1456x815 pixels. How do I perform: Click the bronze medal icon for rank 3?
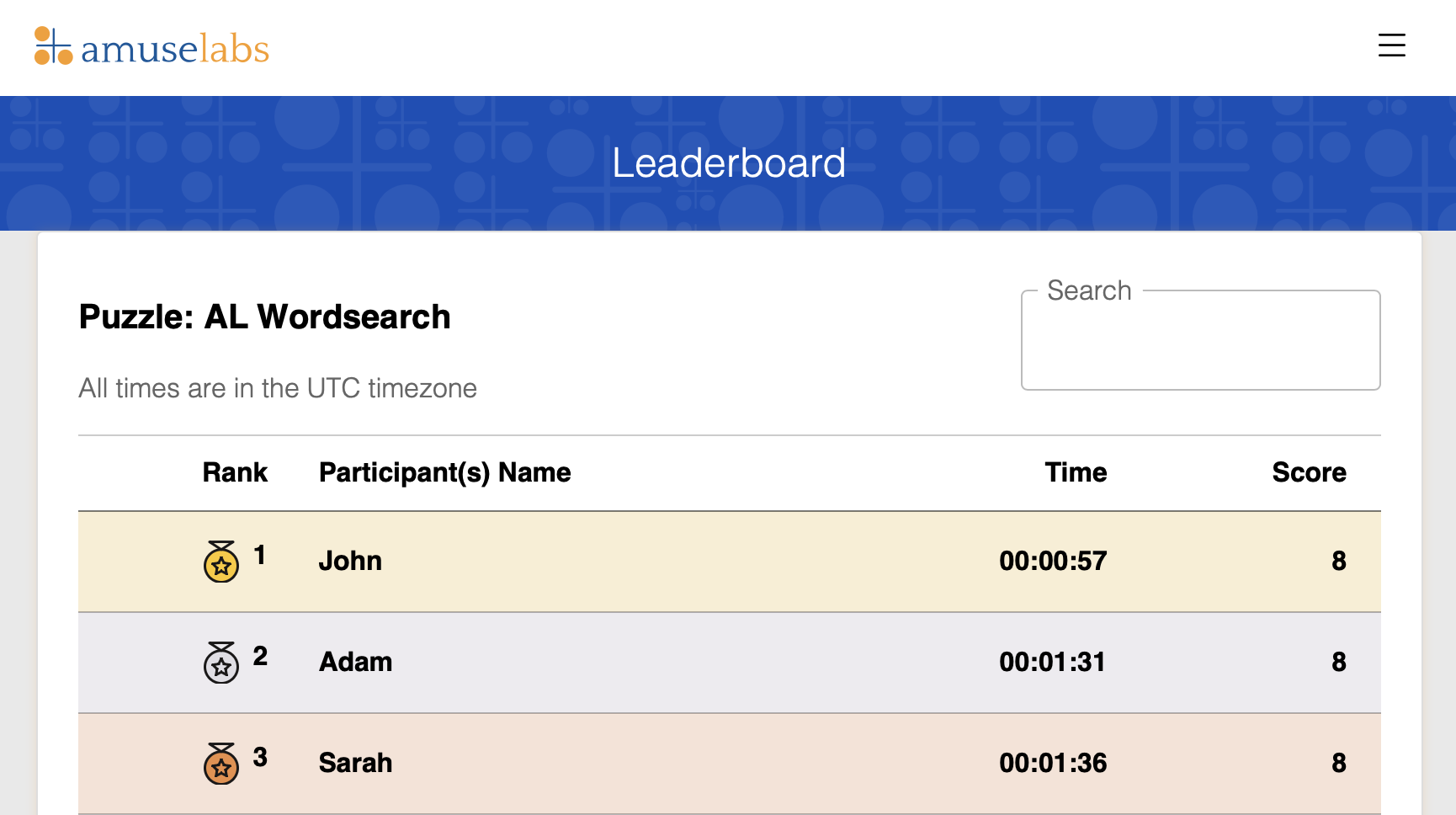(221, 764)
